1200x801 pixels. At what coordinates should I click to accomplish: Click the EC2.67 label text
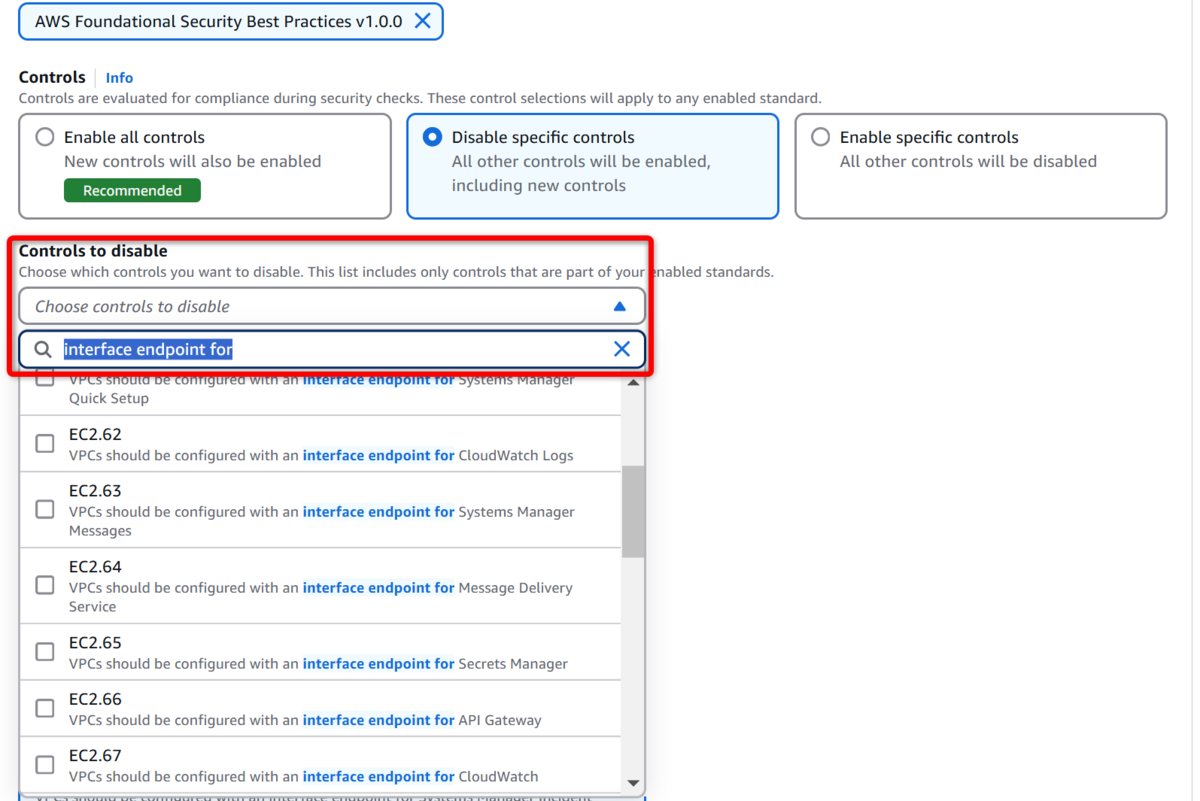(x=95, y=755)
